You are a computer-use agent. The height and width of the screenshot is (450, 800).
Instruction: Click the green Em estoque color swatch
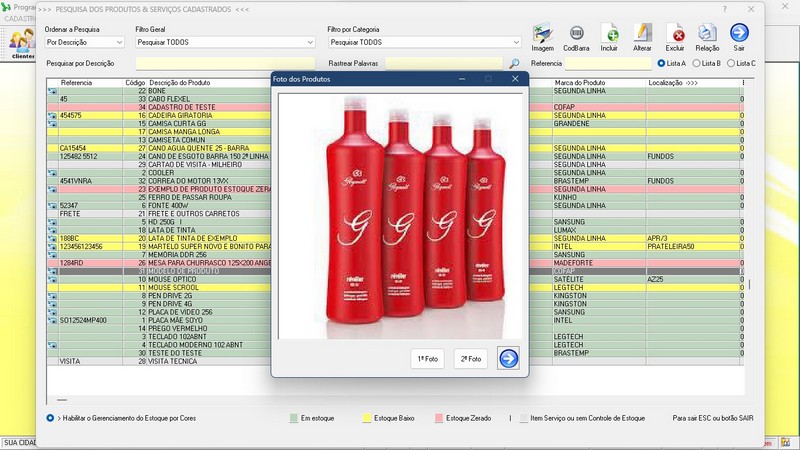coord(293,418)
